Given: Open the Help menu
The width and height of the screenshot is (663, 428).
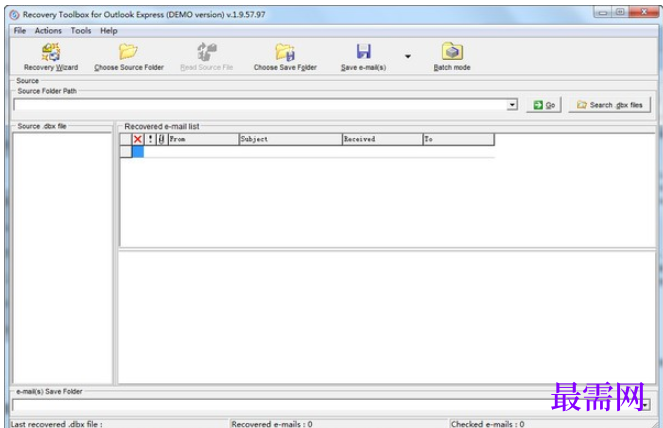Looking at the screenshot, I should (x=109, y=30).
